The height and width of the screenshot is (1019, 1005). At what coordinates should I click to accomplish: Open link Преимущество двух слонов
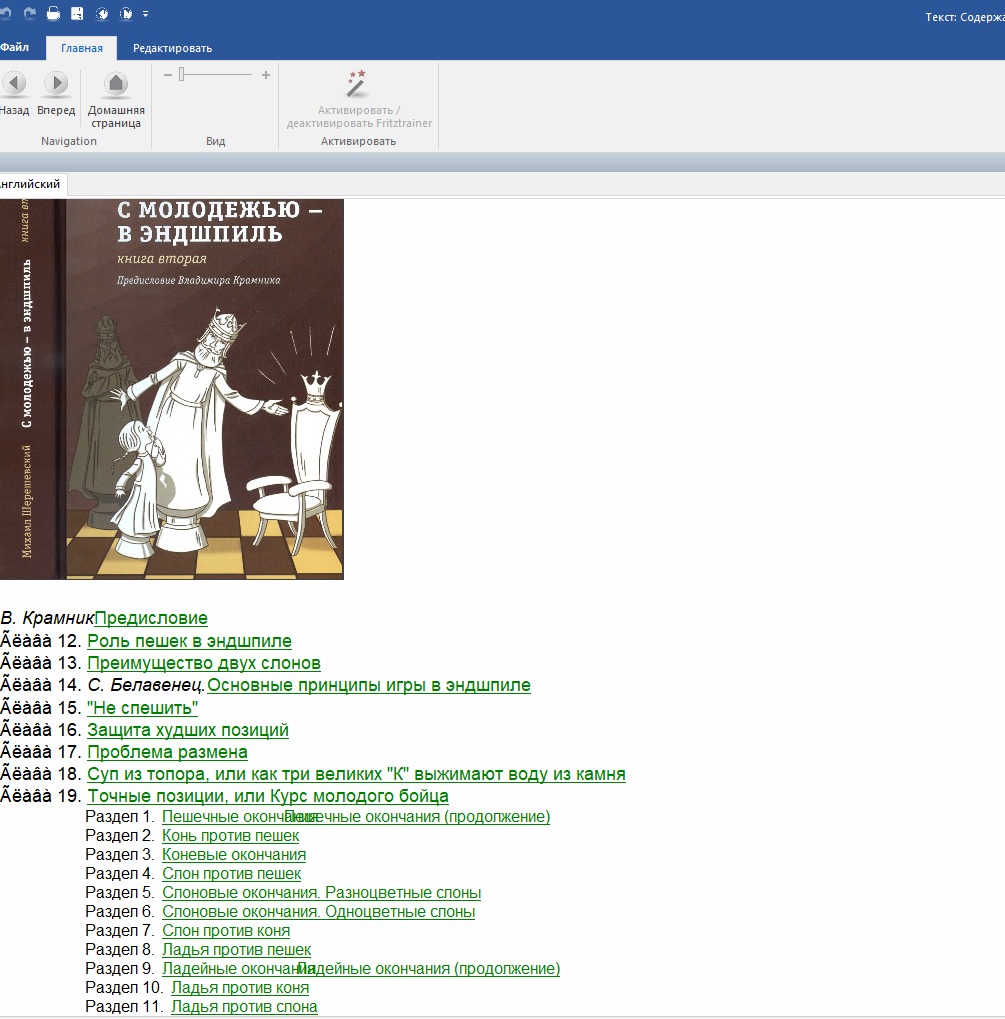pos(204,663)
